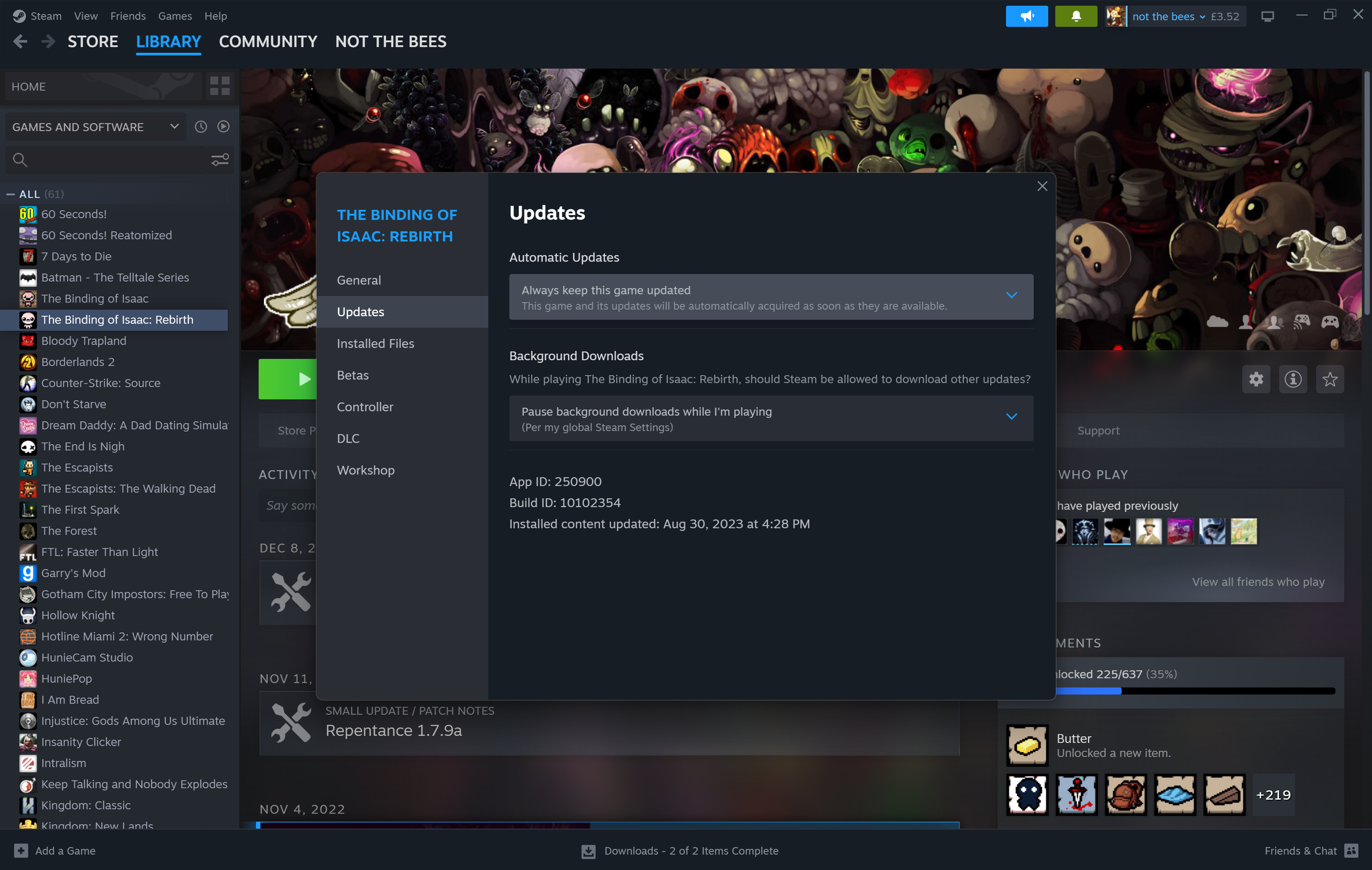Click Friends & Chat text

click(1300, 851)
